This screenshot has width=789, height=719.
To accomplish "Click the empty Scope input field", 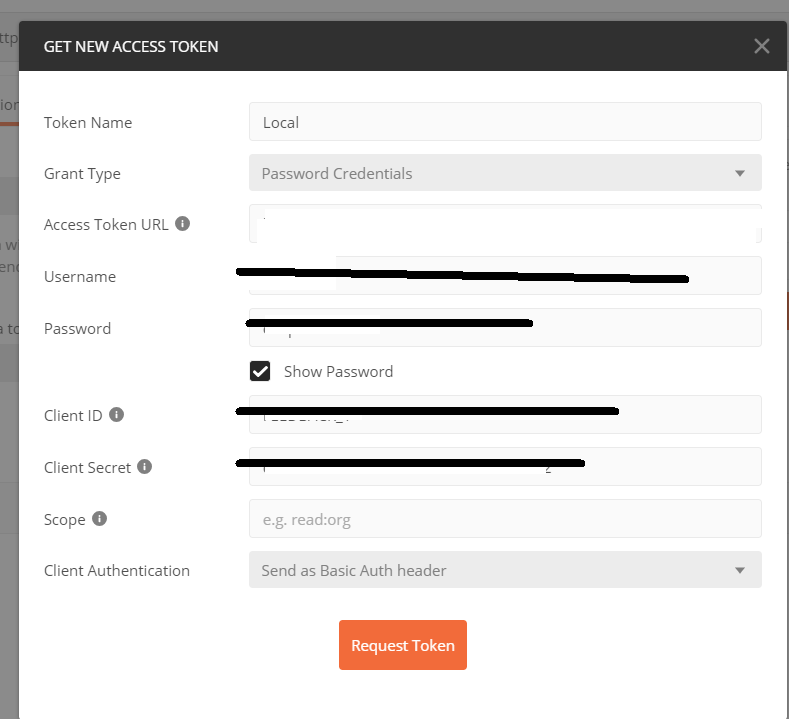I will (505, 519).
